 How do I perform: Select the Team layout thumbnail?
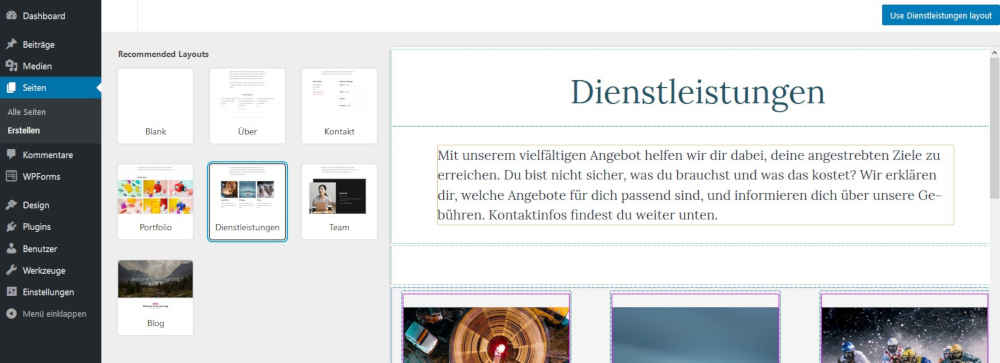339,202
